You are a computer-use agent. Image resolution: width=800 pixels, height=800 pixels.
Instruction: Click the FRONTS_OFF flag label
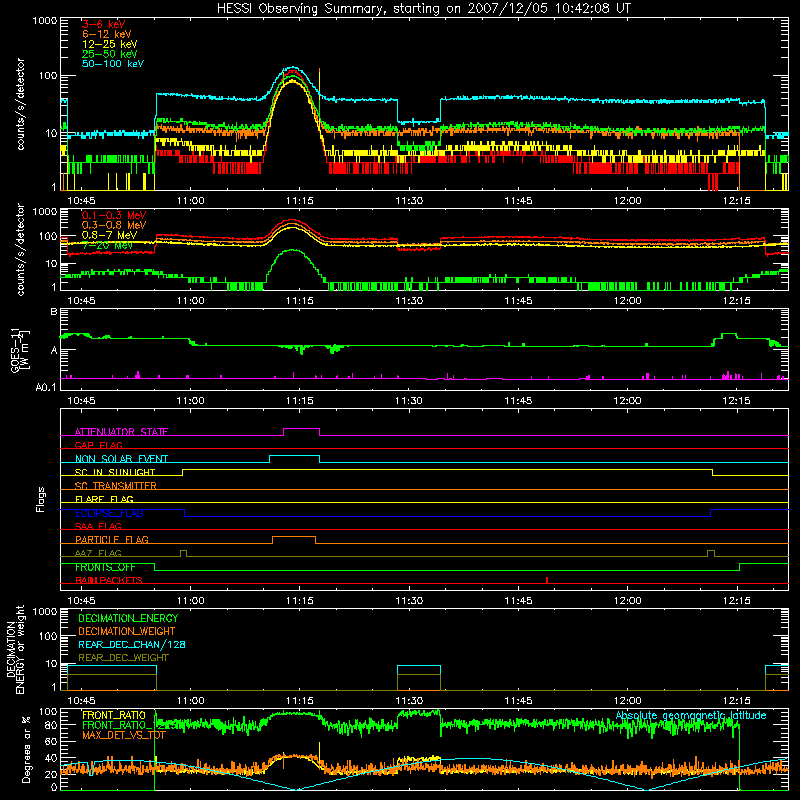105,567
